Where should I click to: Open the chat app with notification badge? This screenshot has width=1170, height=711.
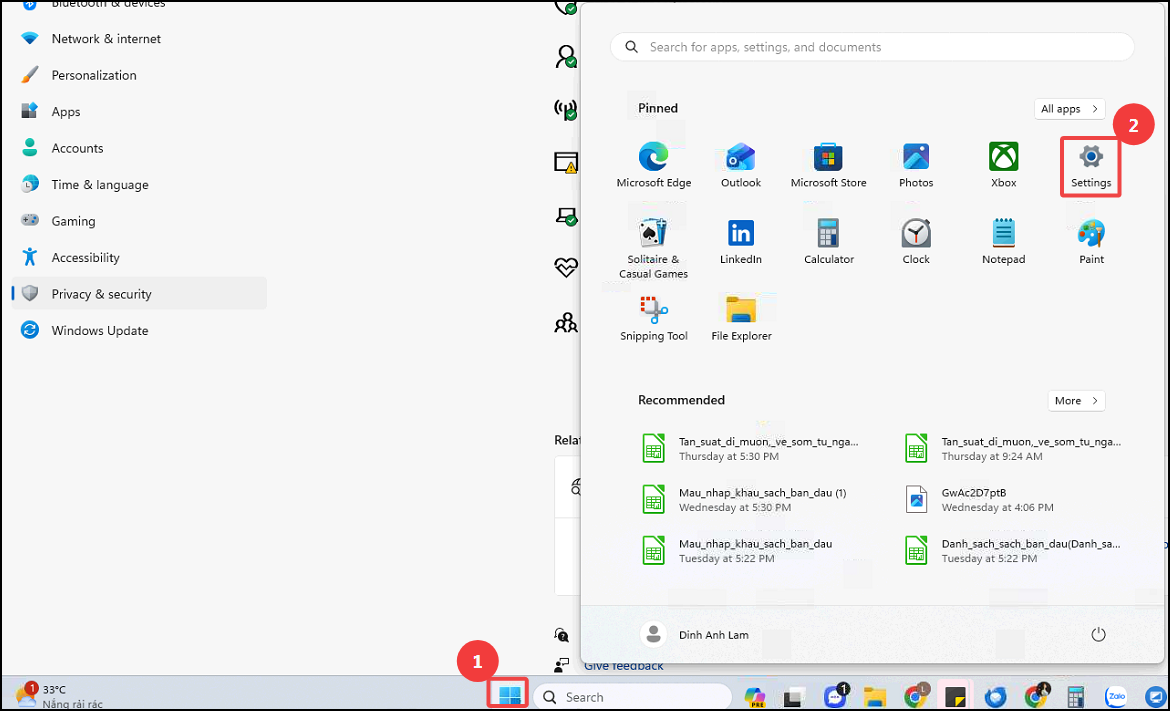pyautogui.click(x=835, y=697)
